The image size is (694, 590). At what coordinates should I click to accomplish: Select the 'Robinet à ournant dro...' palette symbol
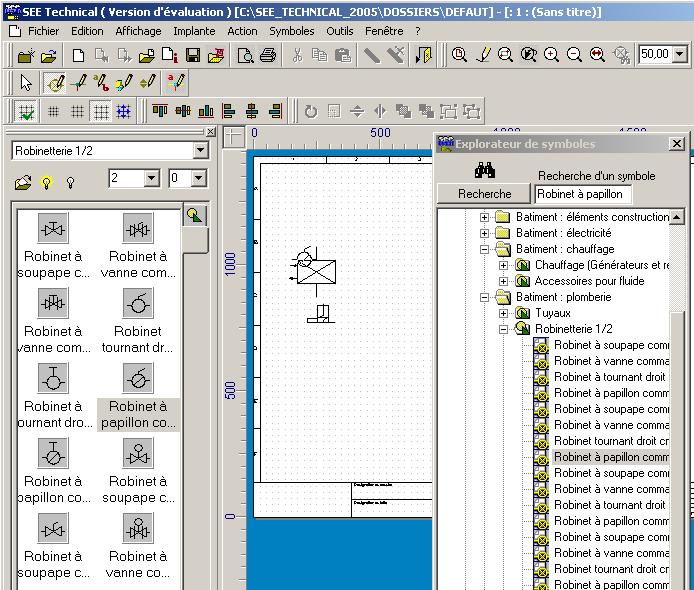tap(53, 395)
